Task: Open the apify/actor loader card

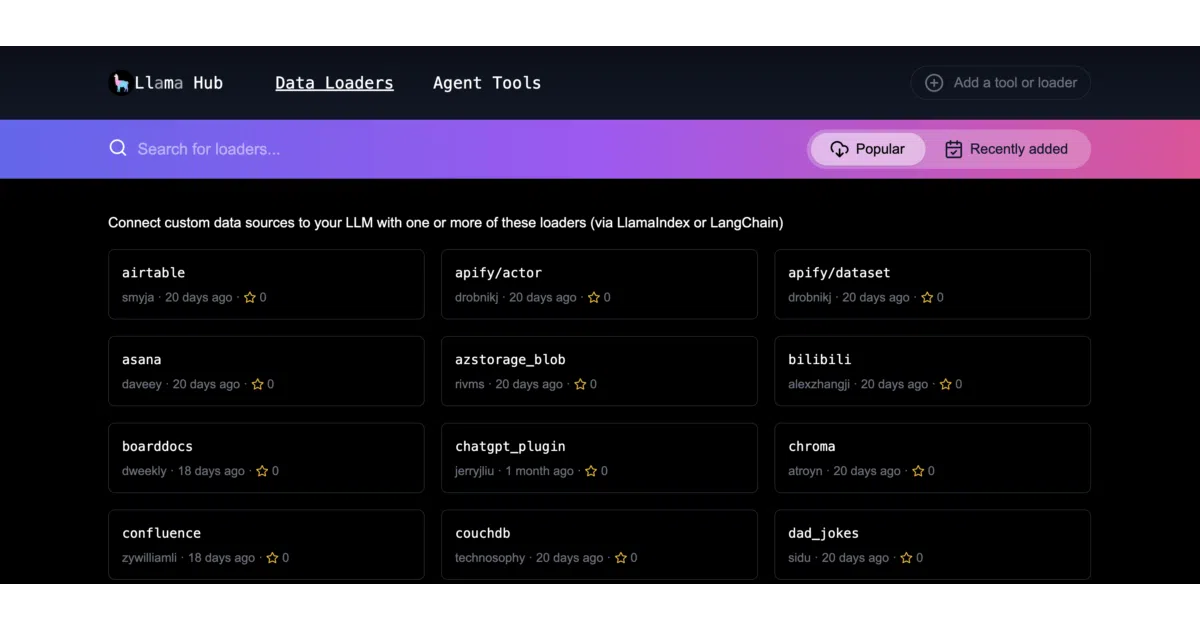Action: (599, 284)
